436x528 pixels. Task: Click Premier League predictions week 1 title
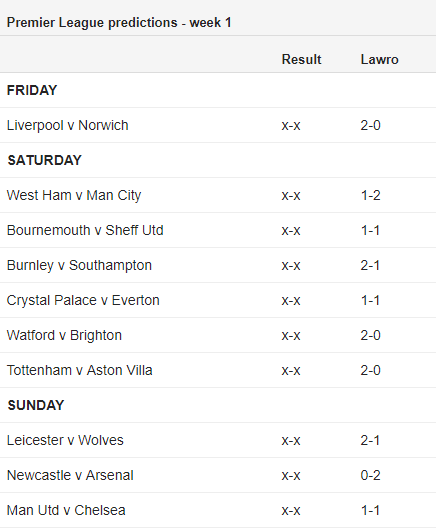pos(119,23)
